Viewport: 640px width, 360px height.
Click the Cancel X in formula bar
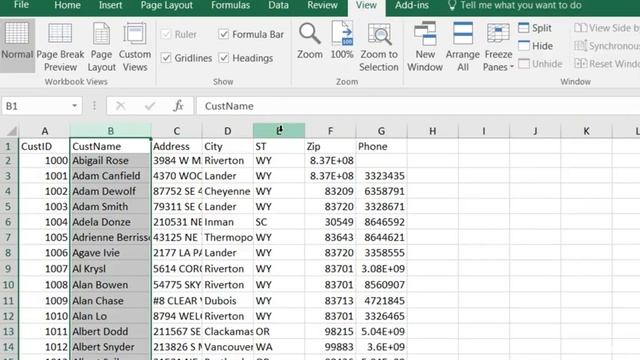pos(120,106)
